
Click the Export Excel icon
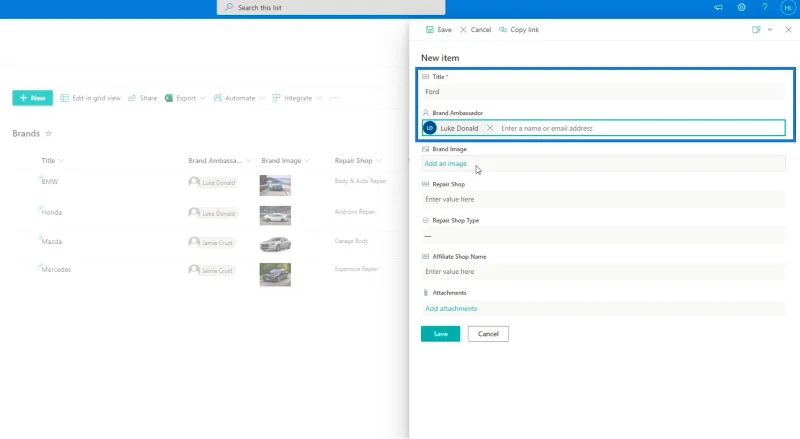point(169,98)
